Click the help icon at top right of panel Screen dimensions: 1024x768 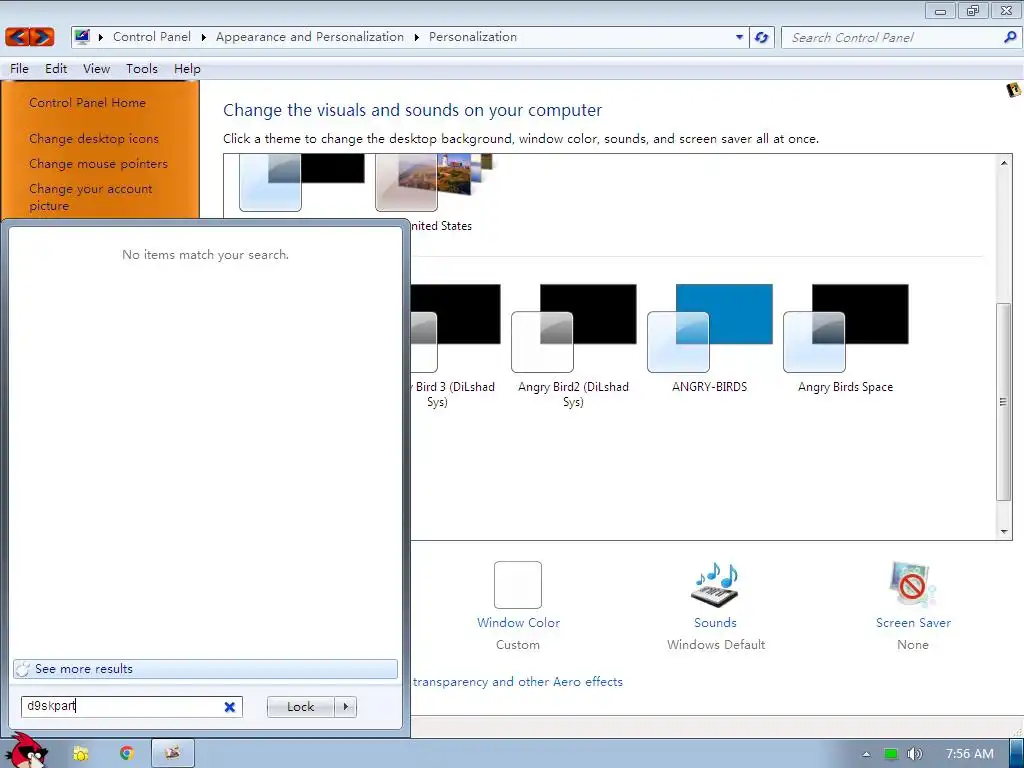[x=1014, y=90]
